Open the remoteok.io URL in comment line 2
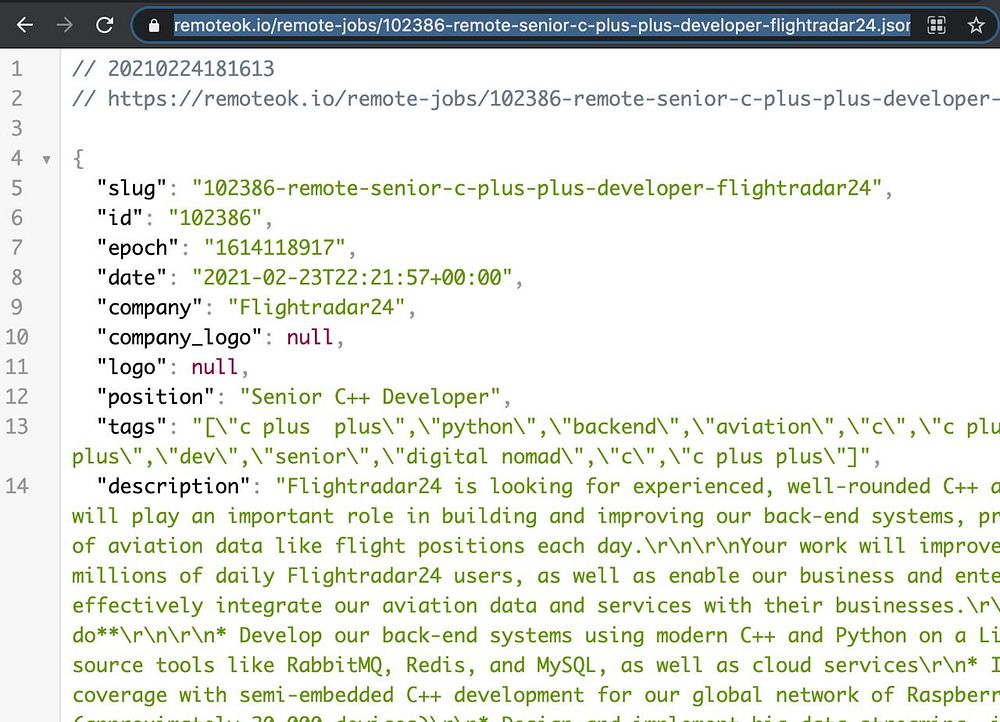1000x722 pixels. click(x=554, y=99)
